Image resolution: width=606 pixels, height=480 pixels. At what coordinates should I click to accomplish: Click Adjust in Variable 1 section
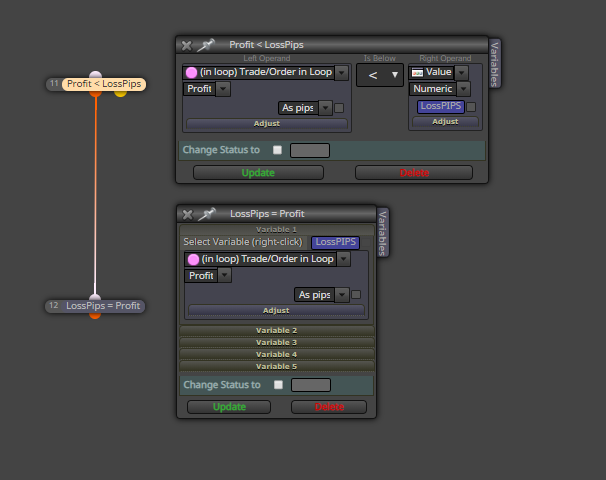tap(276, 310)
